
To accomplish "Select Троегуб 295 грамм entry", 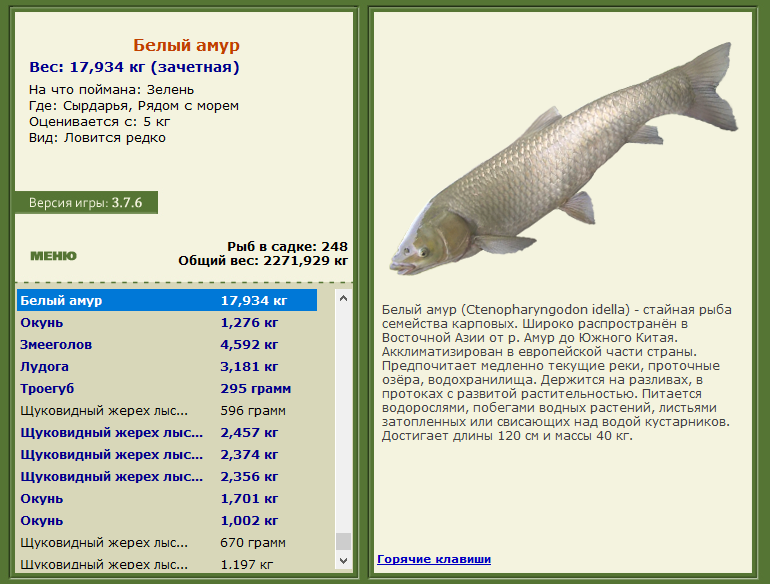I will pos(167,389).
